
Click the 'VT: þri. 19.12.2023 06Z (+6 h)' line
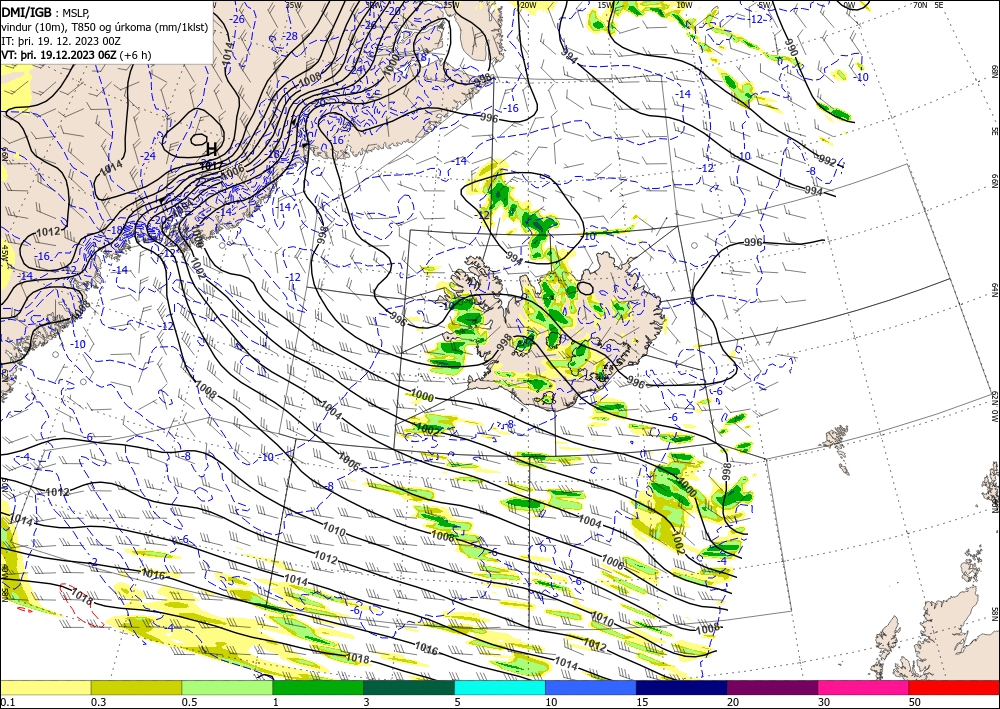[x=77, y=55]
